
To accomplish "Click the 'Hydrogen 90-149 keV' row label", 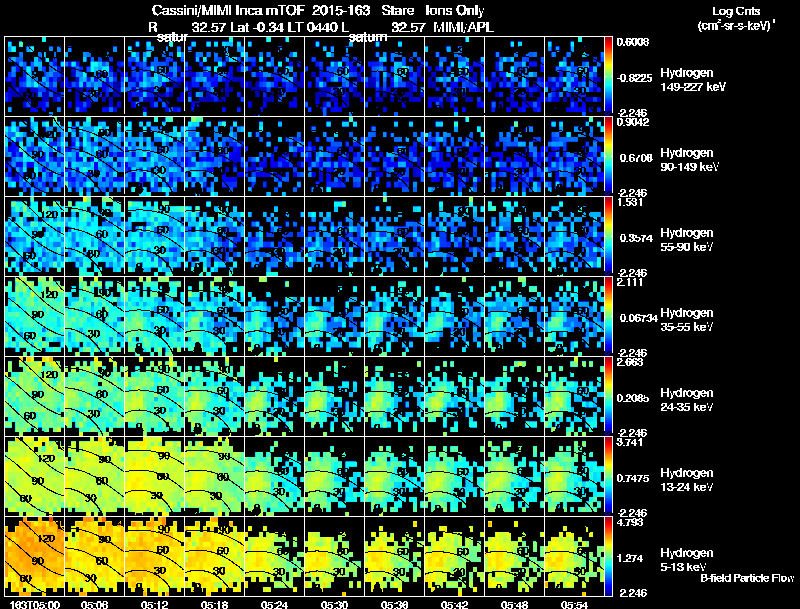I will (x=690, y=160).
